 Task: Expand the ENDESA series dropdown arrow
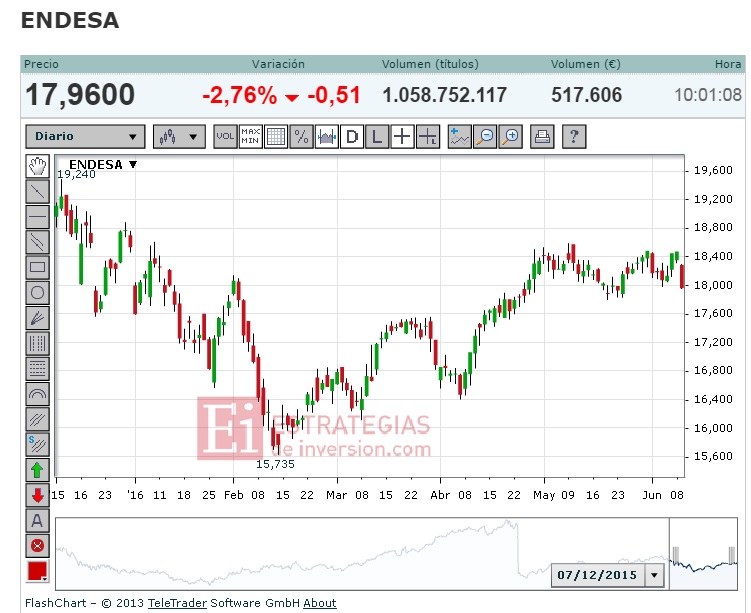point(133,165)
